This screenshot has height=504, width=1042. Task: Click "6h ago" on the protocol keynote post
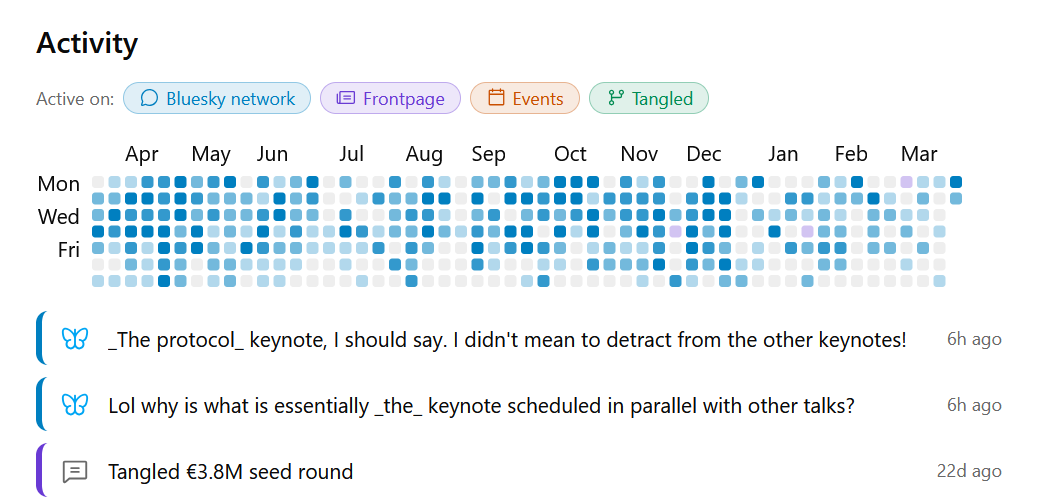click(x=974, y=339)
